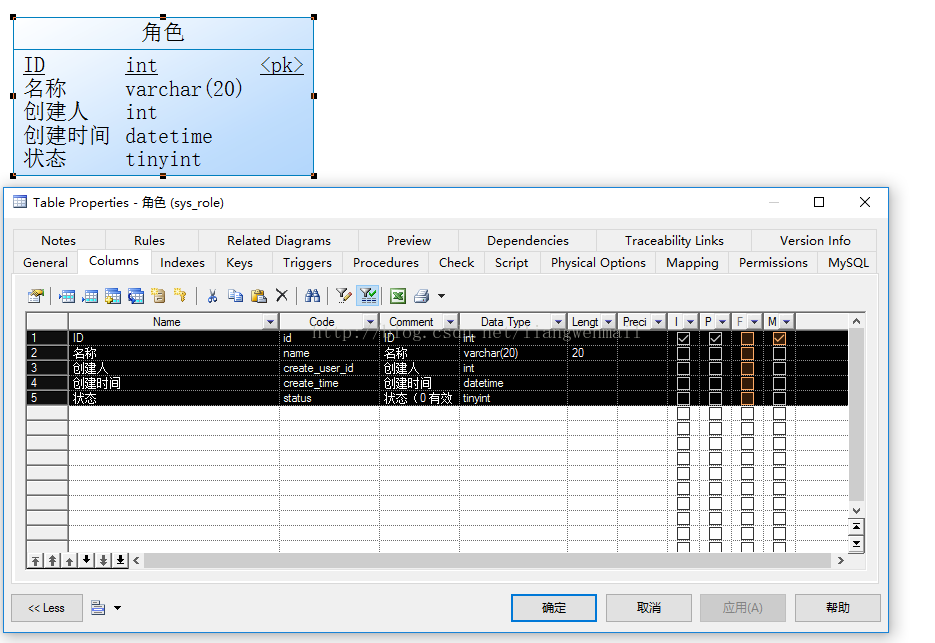
Task: Enable Identity for the status row
Action: point(683,398)
